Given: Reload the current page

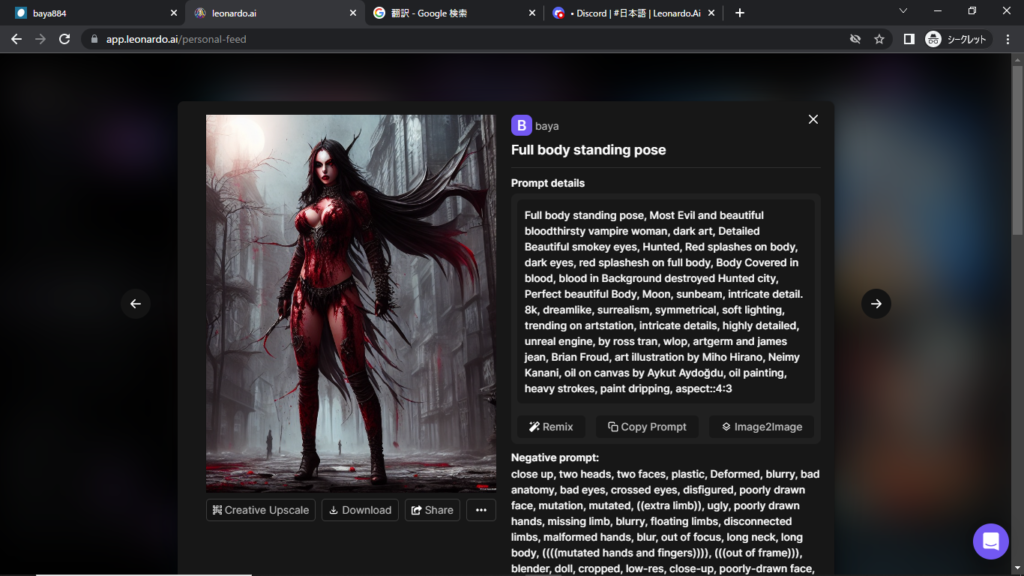Looking at the screenshot, I should tap(65, 39).
